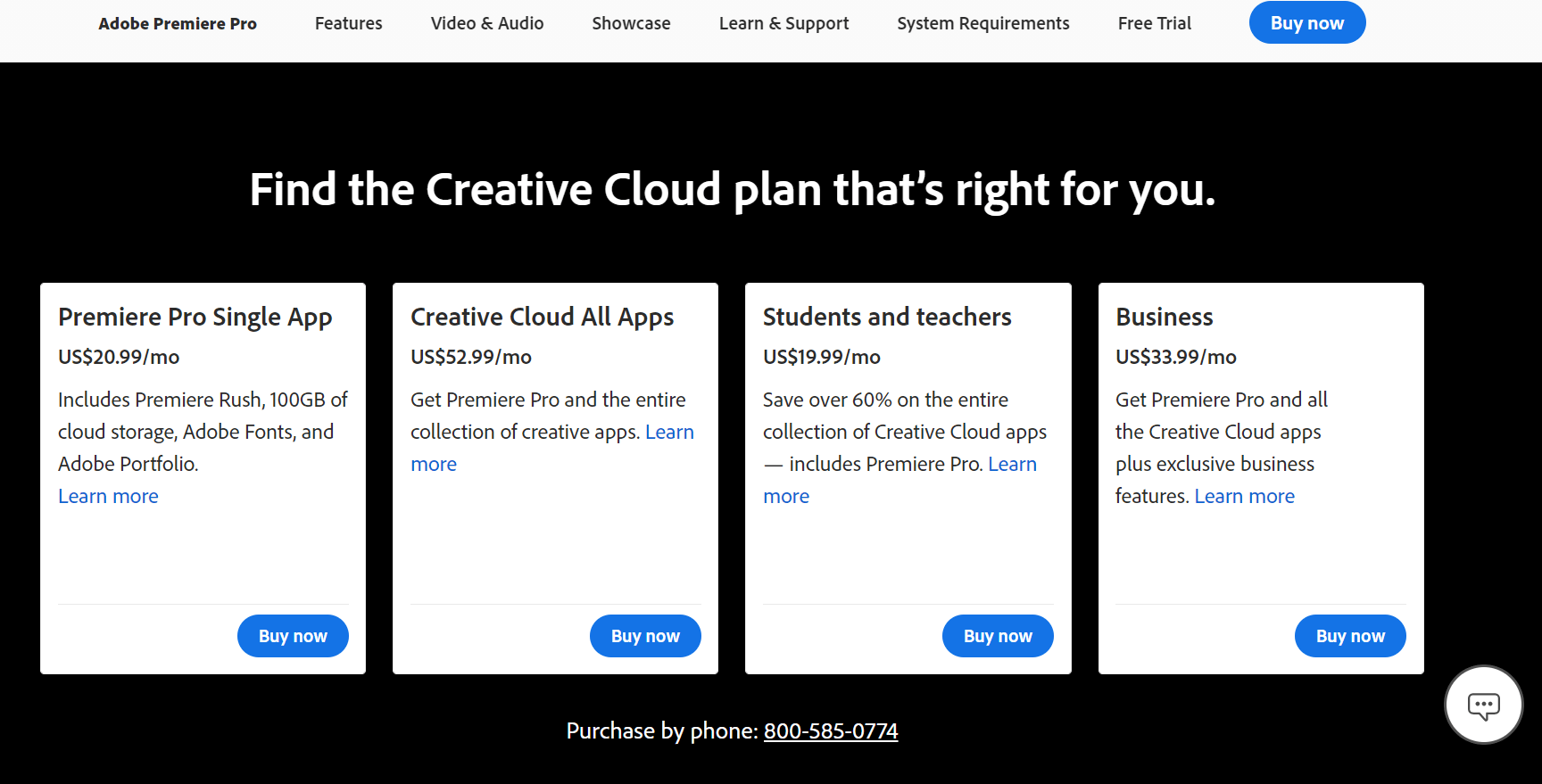This screenshot has width=1542, height=784.
Task: View System Requirements page
Action: point(982,23)
